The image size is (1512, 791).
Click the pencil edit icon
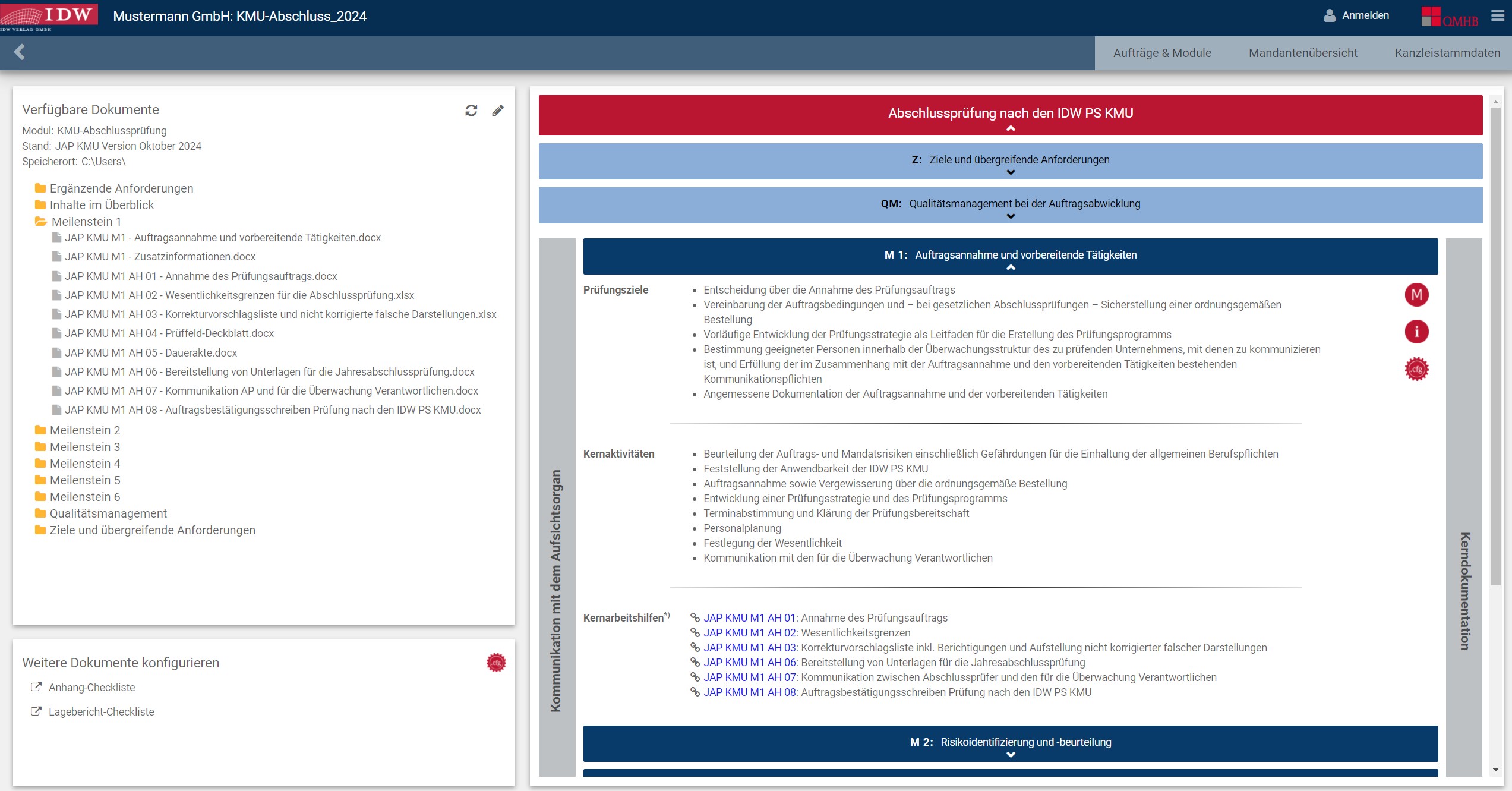point(498,111)
